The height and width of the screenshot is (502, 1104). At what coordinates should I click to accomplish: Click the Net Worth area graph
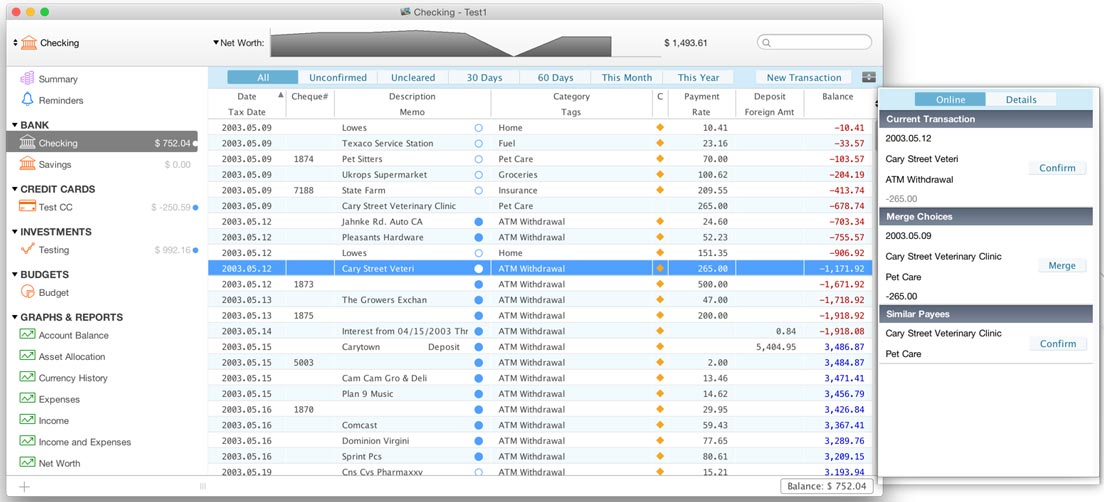(x=441, y=43)
